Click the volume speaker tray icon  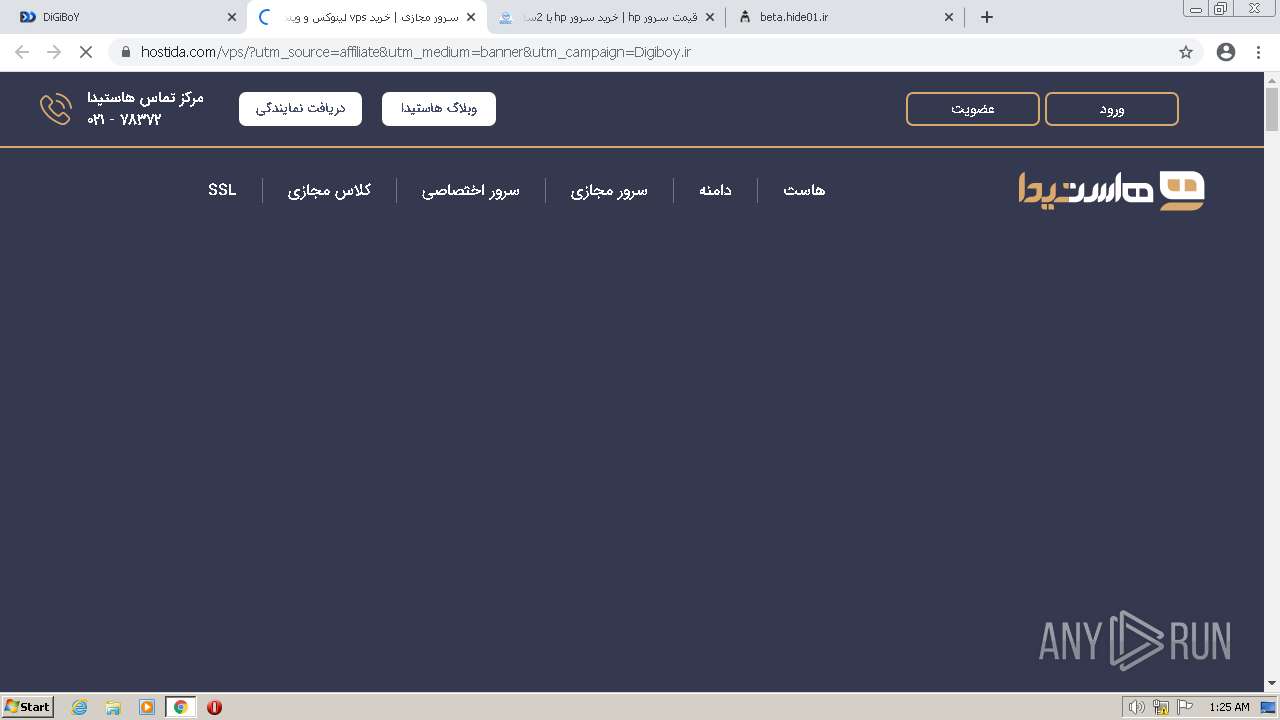tap(1136, 707)
